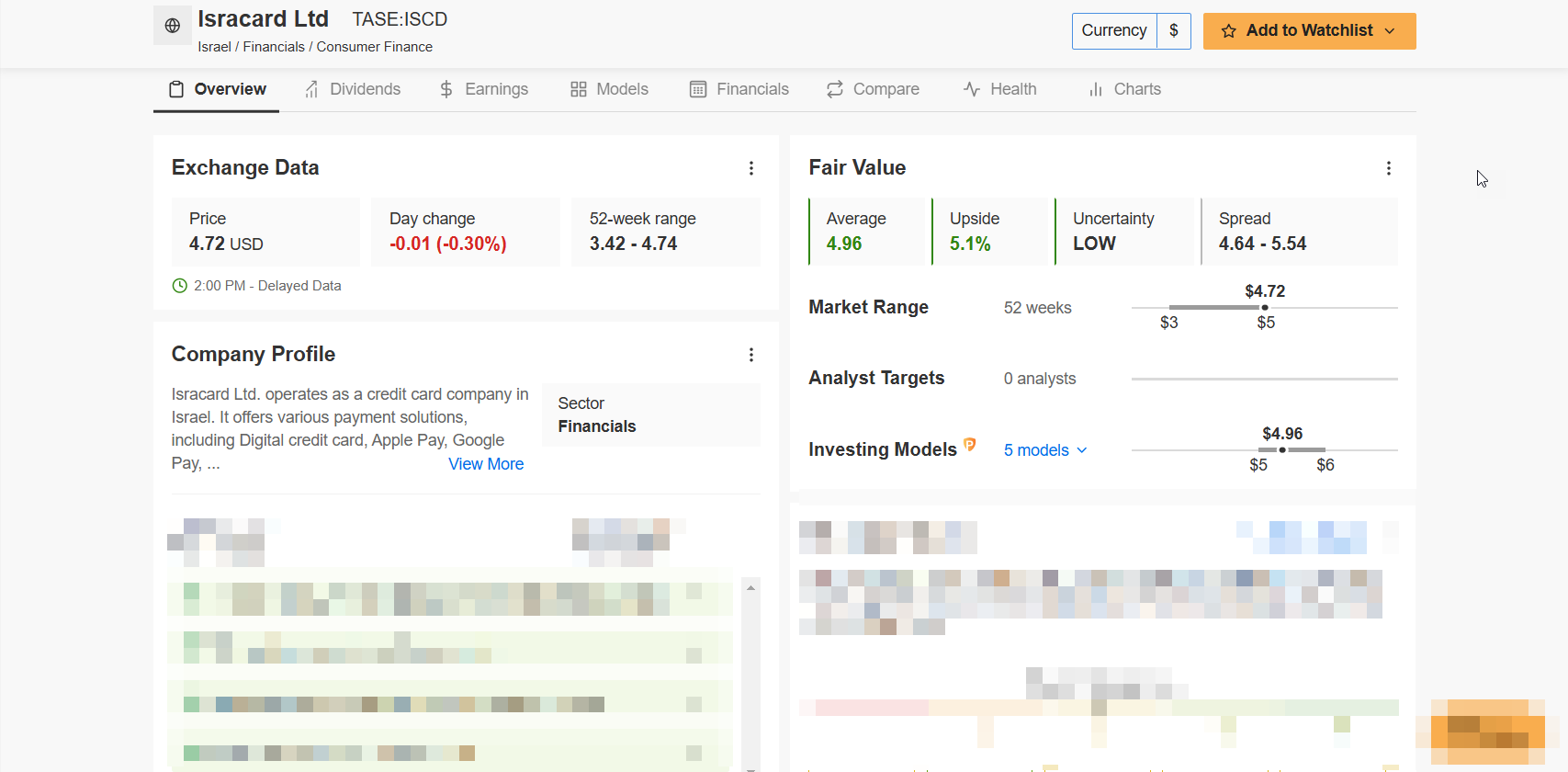Click the globe icon beside Isracard Ltd
Image resolution: width=1568 pixels, height=772 pixels.
click(x=172, y=26)
